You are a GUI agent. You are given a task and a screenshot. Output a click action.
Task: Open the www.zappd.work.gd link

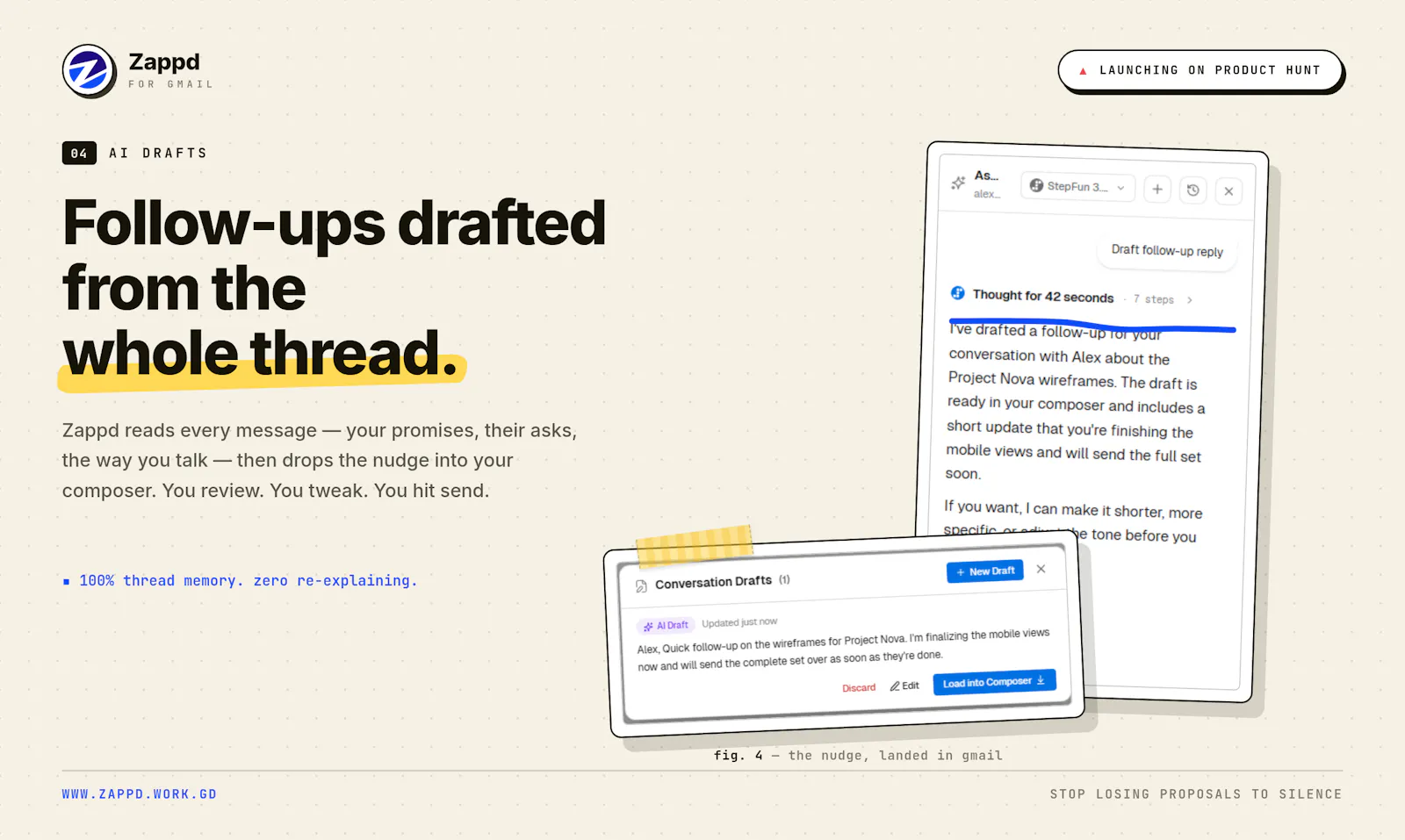click(139, 794)
